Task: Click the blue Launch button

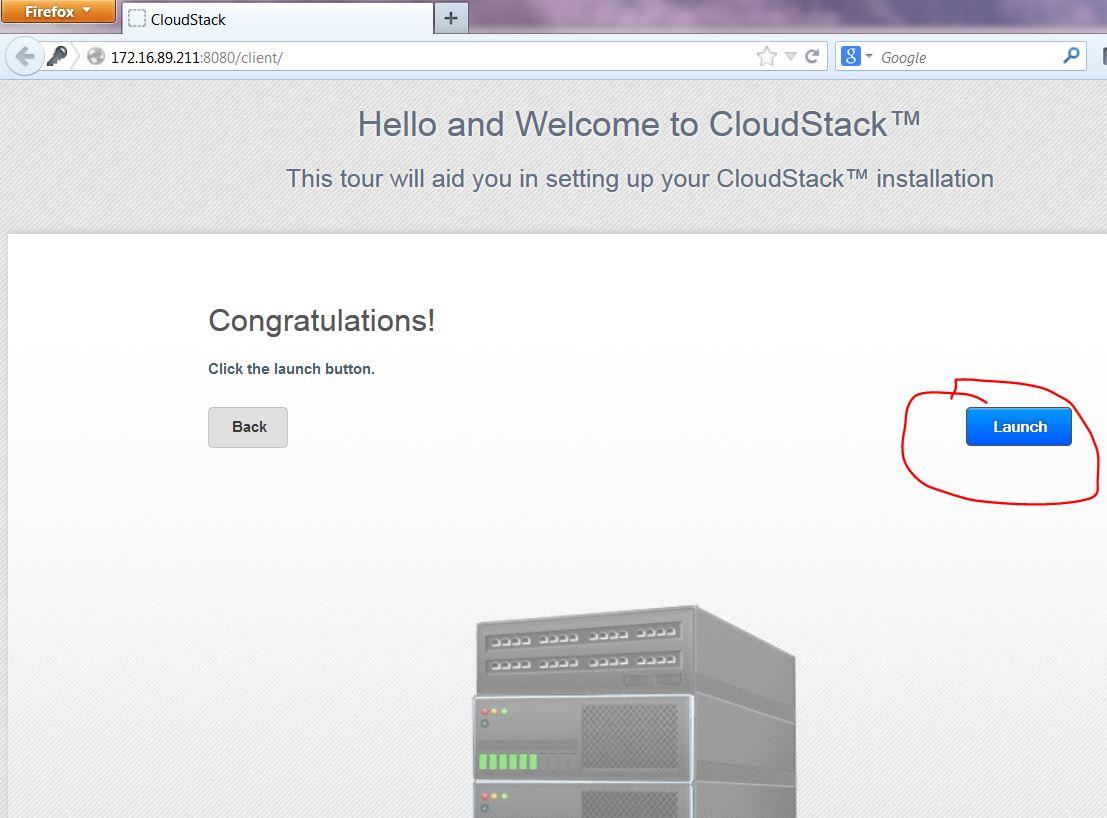Action: [x=1018, y=426]
